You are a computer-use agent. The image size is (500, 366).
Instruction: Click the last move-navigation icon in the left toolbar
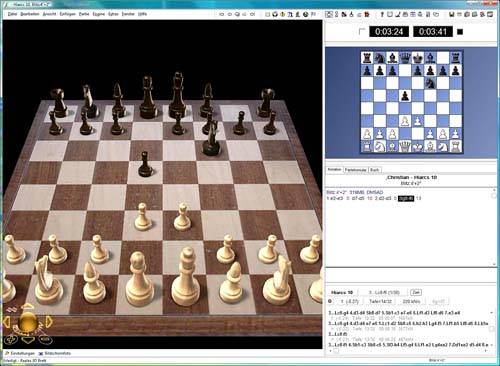click(252, 14)
